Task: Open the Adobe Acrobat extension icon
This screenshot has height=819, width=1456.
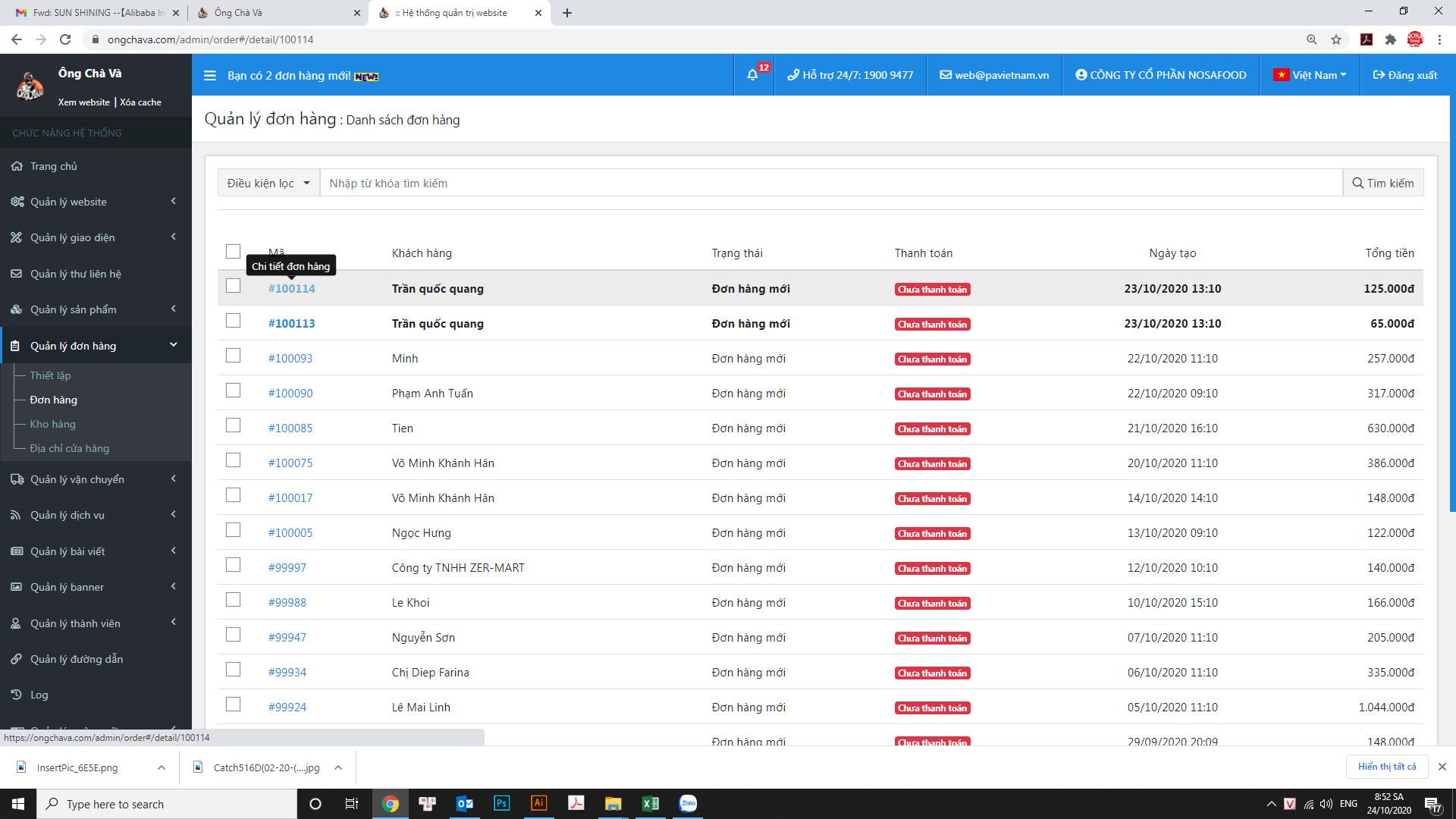Action: pyautogui.click(x=1366, y=39)
